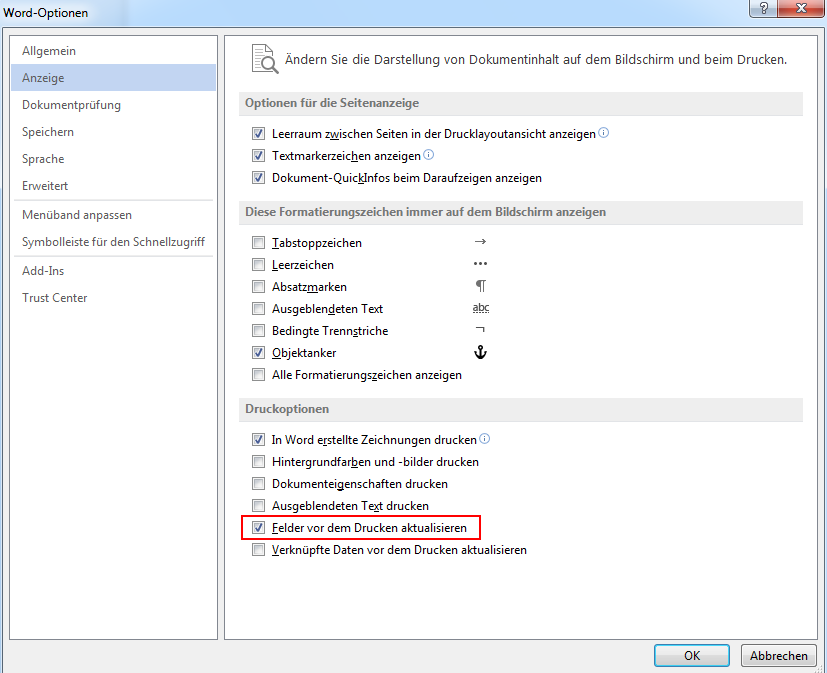Enable Ausgeblendeten Text drucken checkbox
Image resolution: width=827 pixels, height=673 pixels.
pyautogui.click(x=258, y=505)
